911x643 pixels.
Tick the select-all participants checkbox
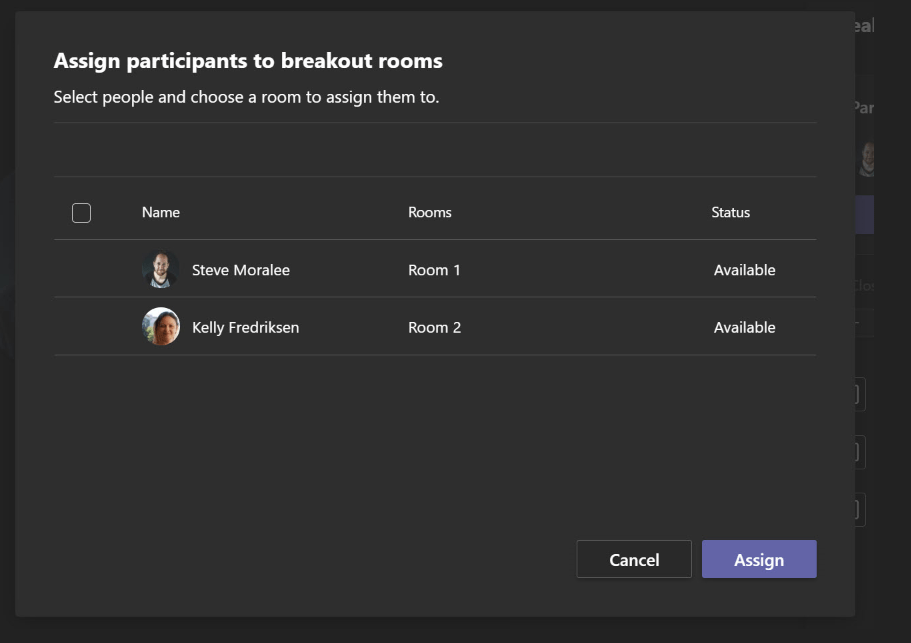coord(82,213)
